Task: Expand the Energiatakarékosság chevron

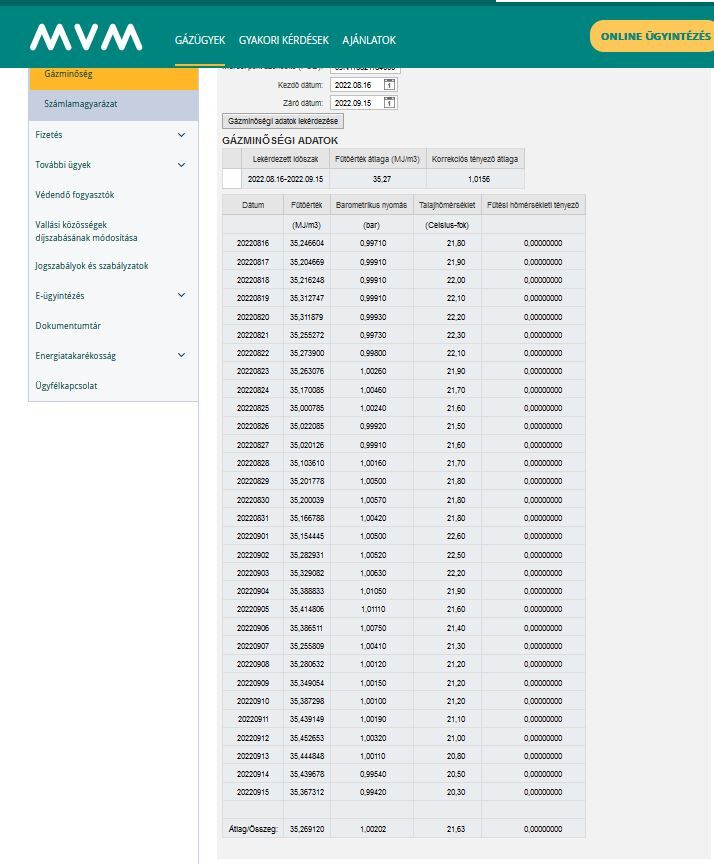Action: pos(181,355)
